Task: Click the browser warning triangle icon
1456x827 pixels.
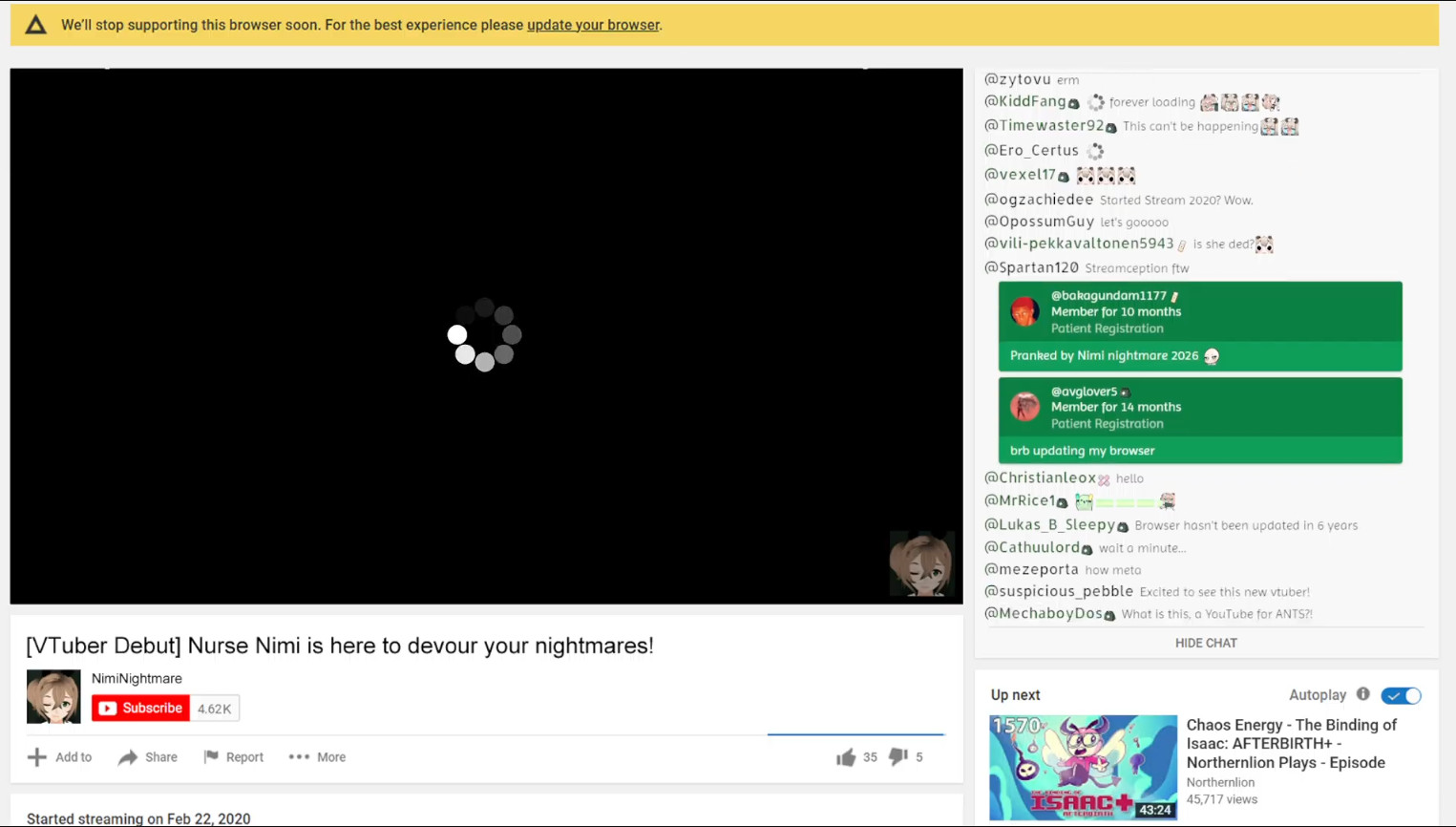Action: click(35, 25)
